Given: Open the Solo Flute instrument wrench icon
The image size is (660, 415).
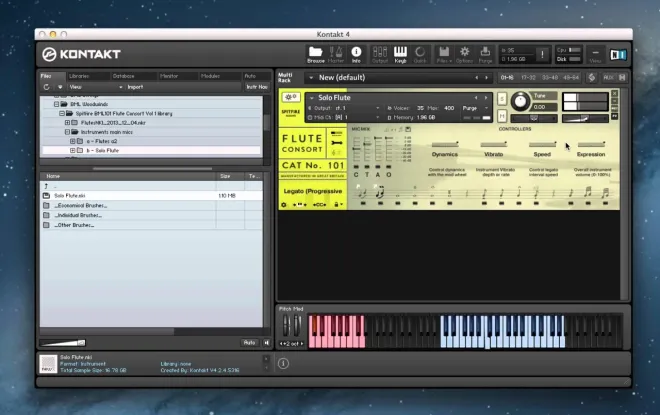Looking at the screenshot, I should coord(290,97).
